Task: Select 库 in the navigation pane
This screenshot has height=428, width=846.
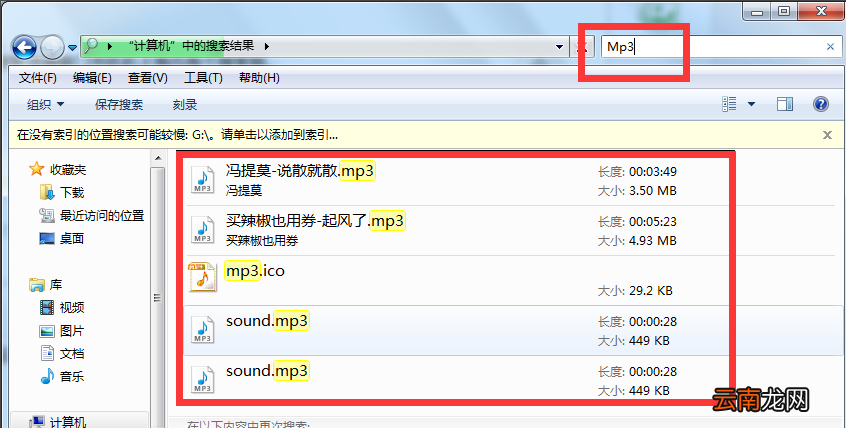Action: [56, 284]
